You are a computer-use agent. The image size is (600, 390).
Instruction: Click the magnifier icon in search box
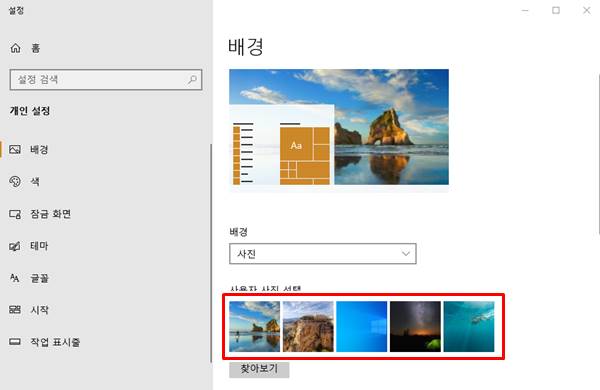(192, 80)
